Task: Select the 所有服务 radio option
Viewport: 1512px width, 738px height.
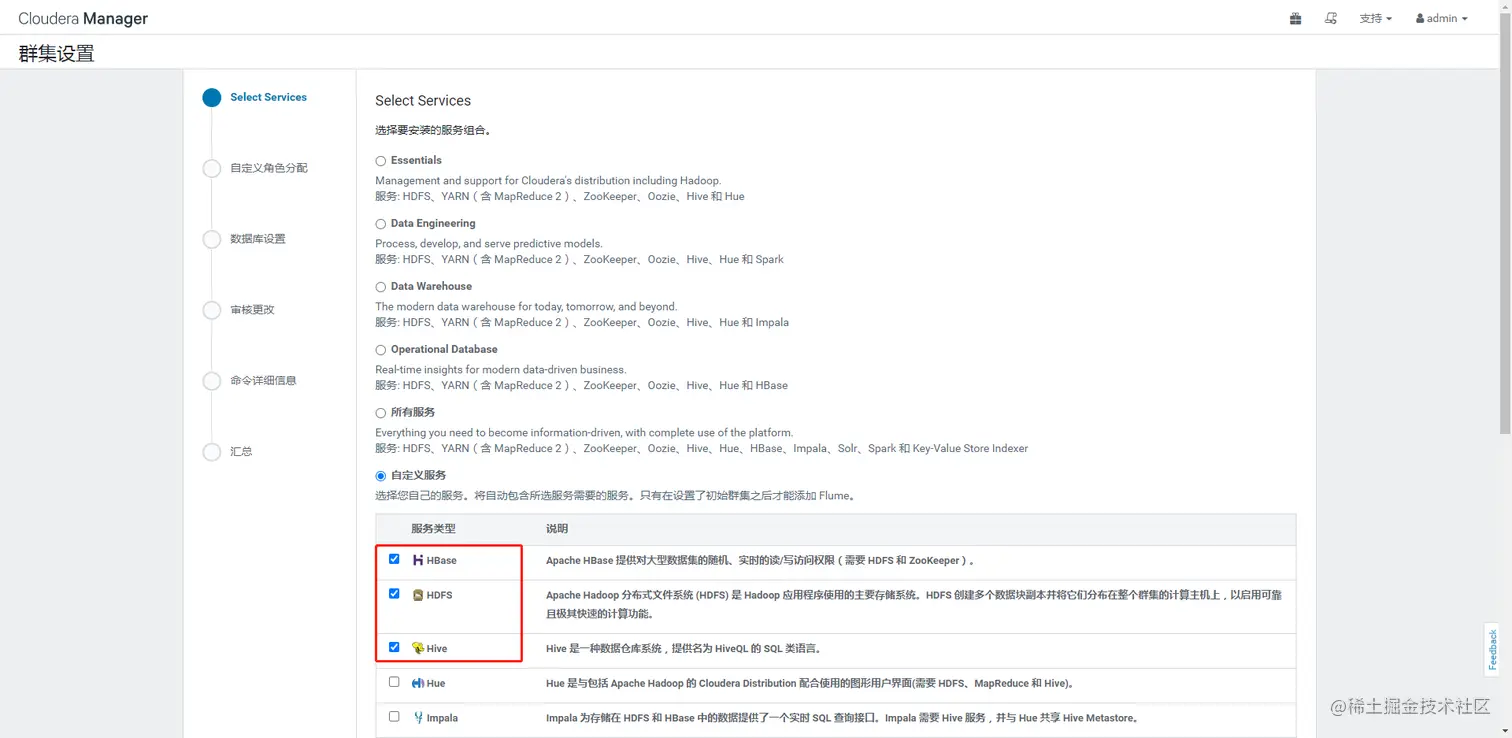Action: click(x=380, y=413)
